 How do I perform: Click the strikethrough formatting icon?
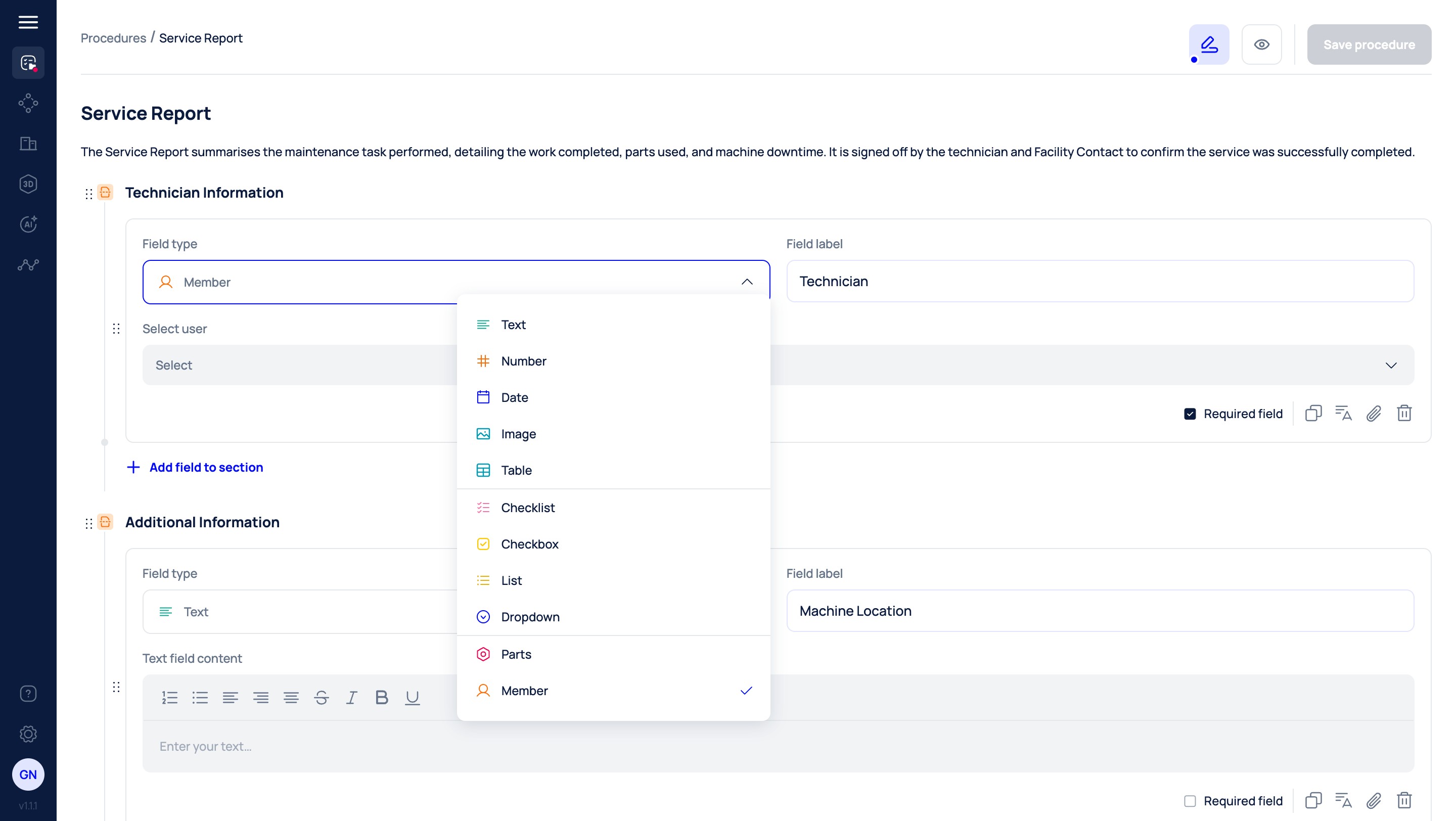pos(321,697)
